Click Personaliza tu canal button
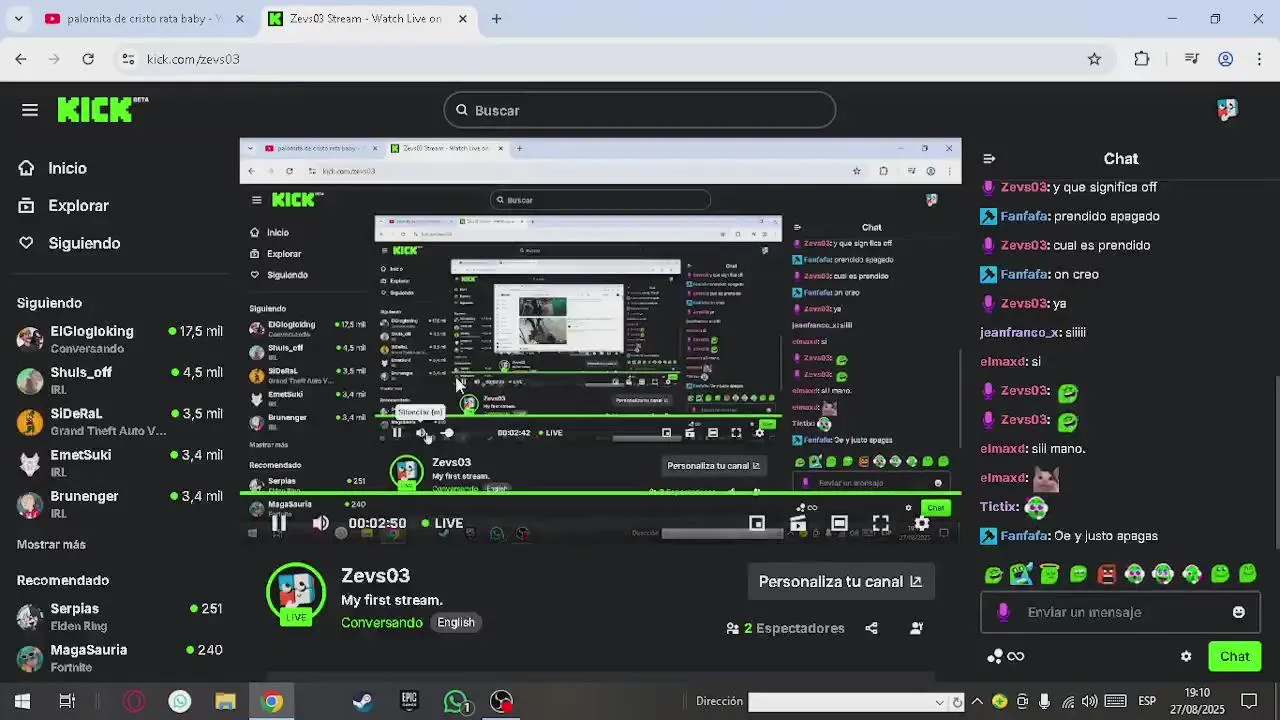Screen dimensions: 1280x720 point(841,581)
